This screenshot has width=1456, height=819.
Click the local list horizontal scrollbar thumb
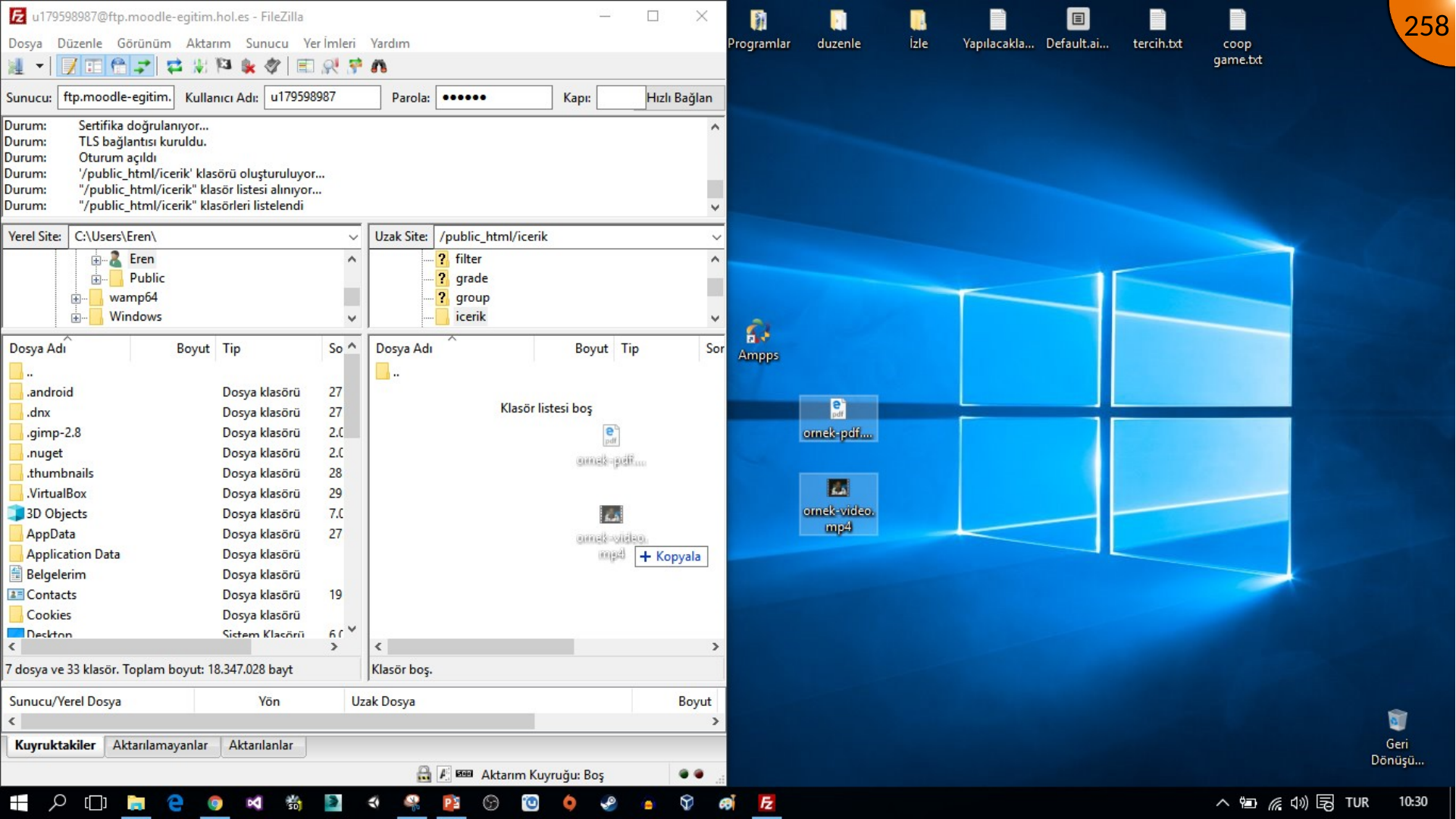tap(136, 647)
